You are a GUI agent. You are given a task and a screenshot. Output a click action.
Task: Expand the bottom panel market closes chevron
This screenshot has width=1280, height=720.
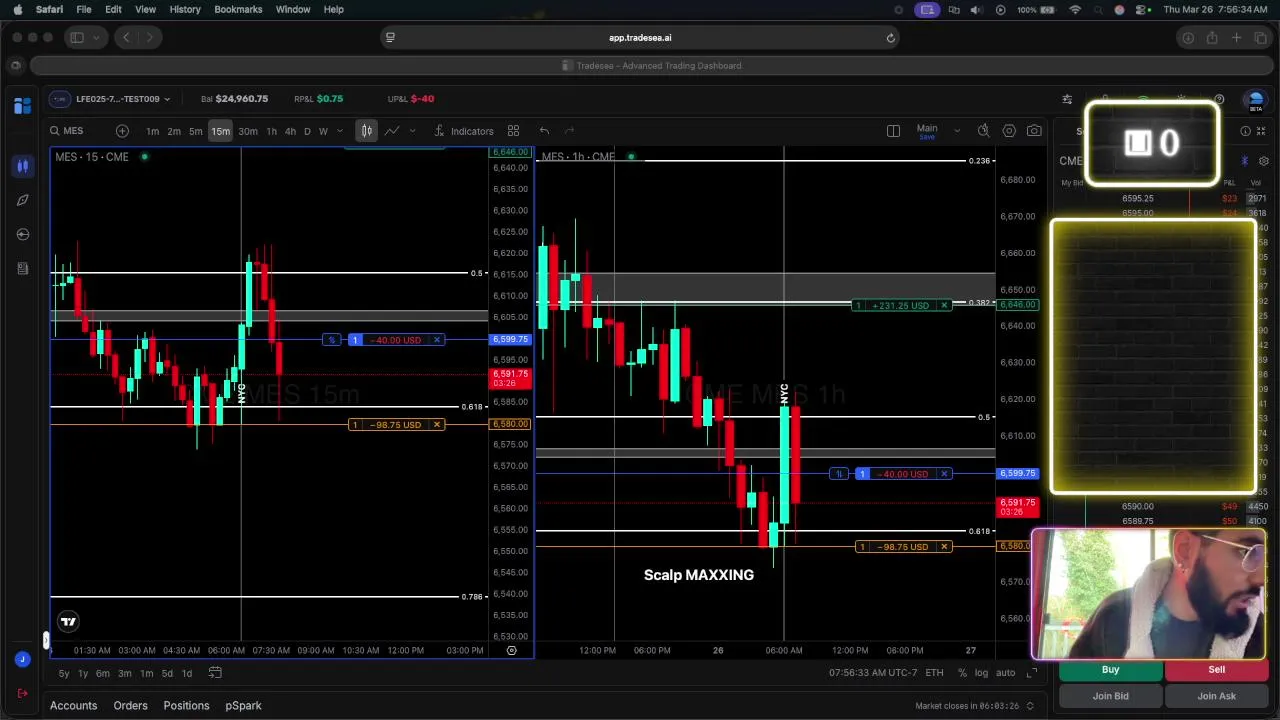coord(1030,706)
